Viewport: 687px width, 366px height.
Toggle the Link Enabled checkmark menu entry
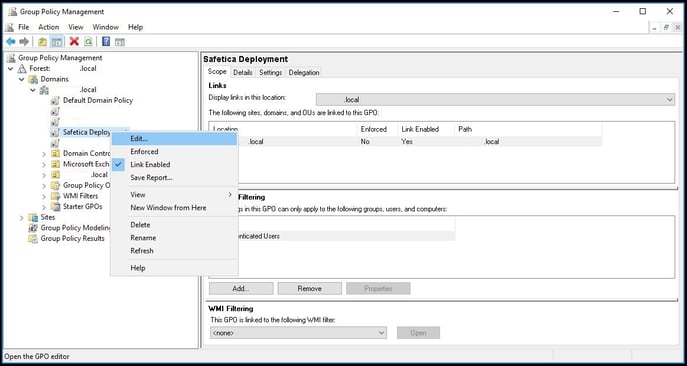click(x=174, y=165)
